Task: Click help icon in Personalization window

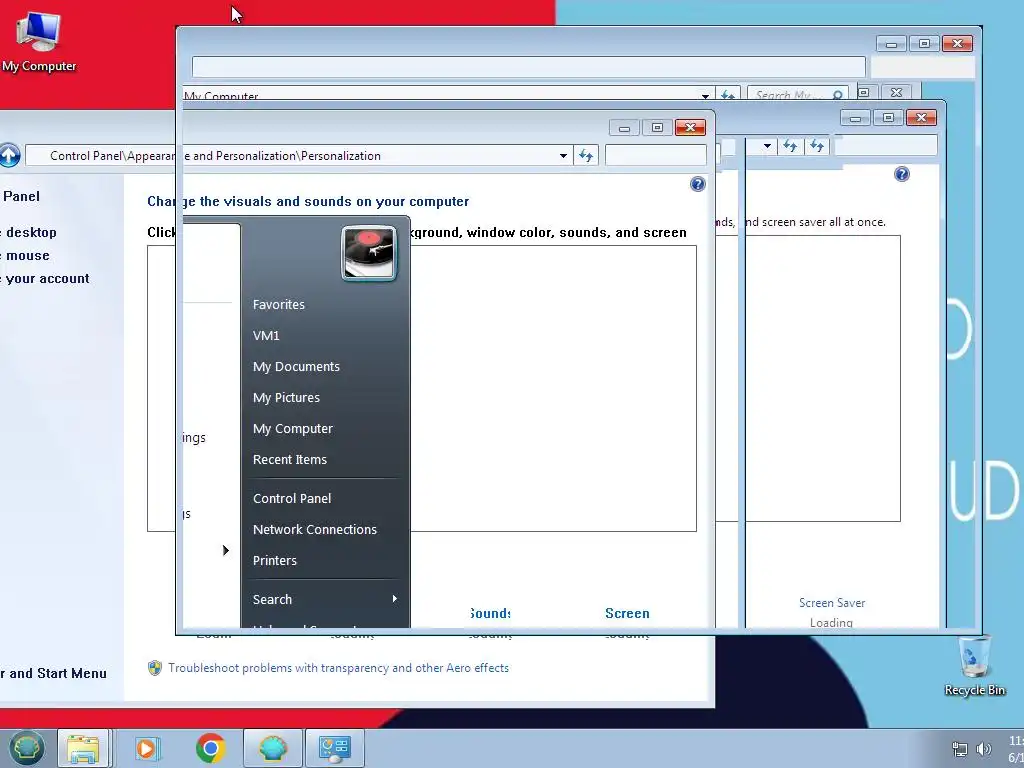Action: click(x=697, y=184)
